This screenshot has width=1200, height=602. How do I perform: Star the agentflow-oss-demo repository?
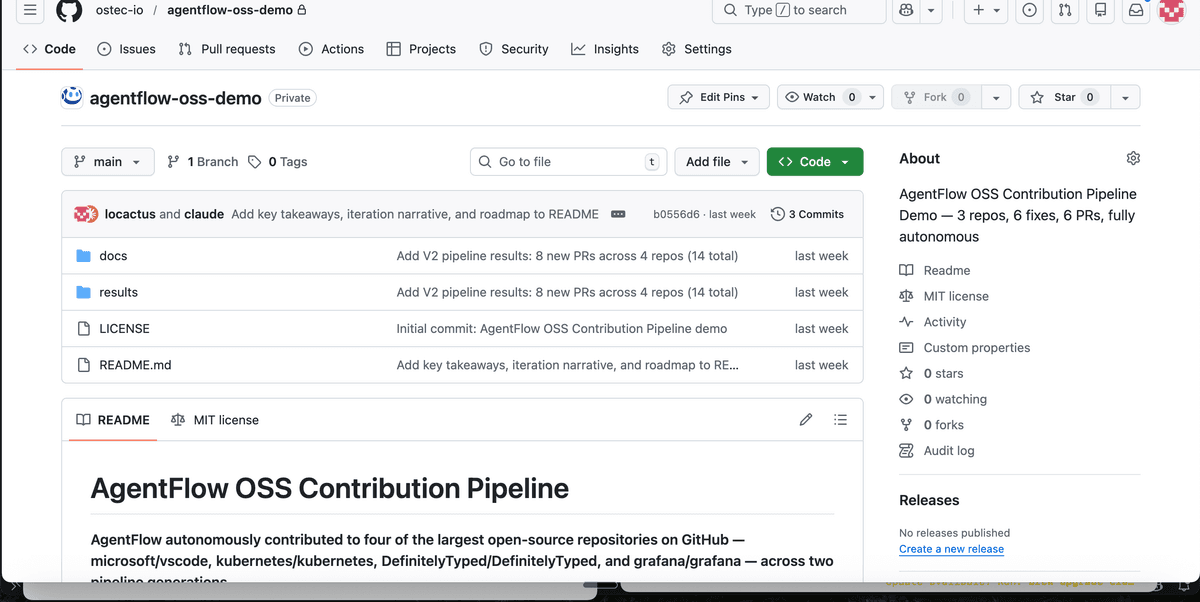click(x=1063, y=96)
